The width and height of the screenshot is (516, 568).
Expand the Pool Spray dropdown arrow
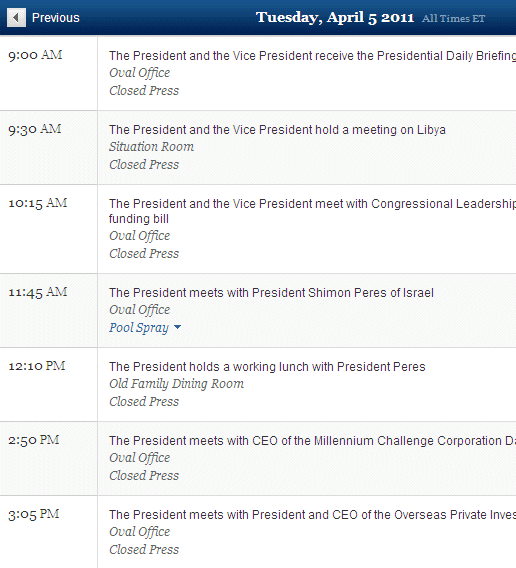click(177, 327)
